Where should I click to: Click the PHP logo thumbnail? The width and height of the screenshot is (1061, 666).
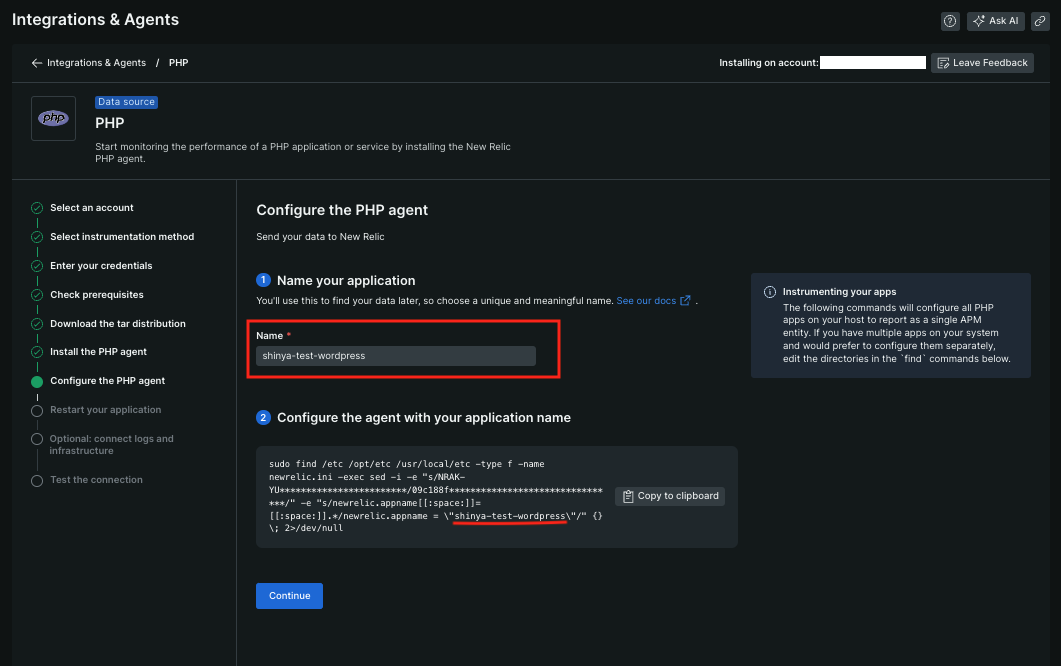coord(53,118)
